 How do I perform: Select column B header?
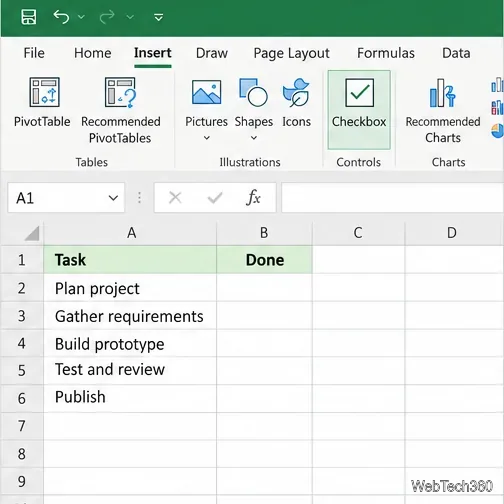point(264,233)
